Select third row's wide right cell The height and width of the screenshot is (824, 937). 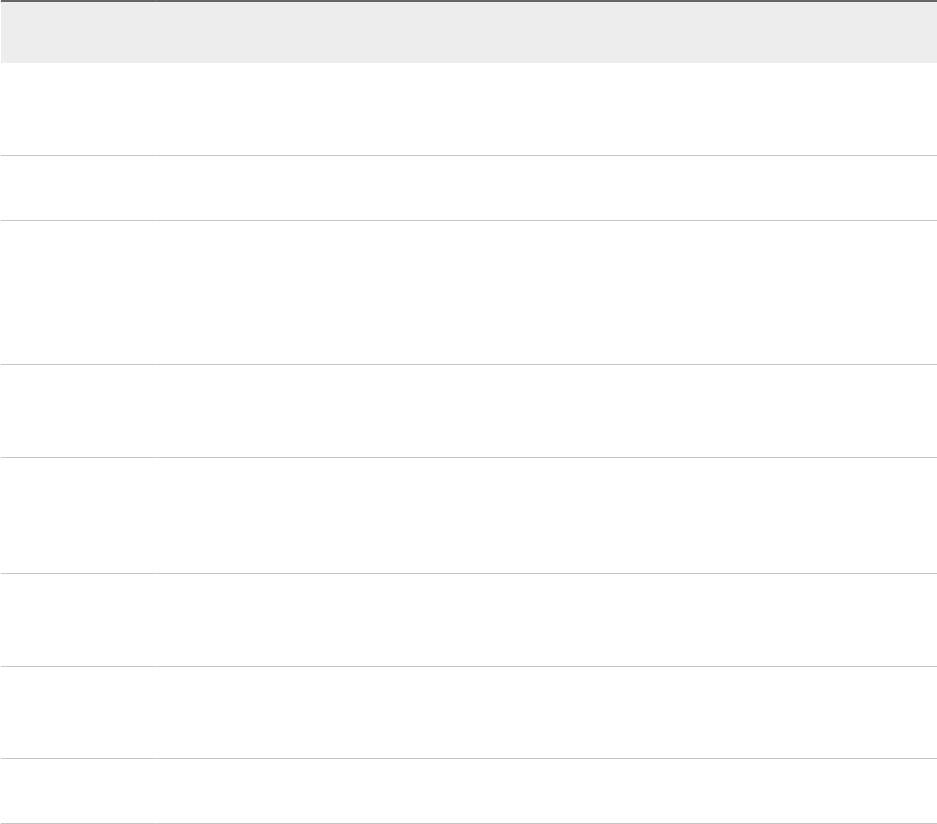[x=546, y=292]
